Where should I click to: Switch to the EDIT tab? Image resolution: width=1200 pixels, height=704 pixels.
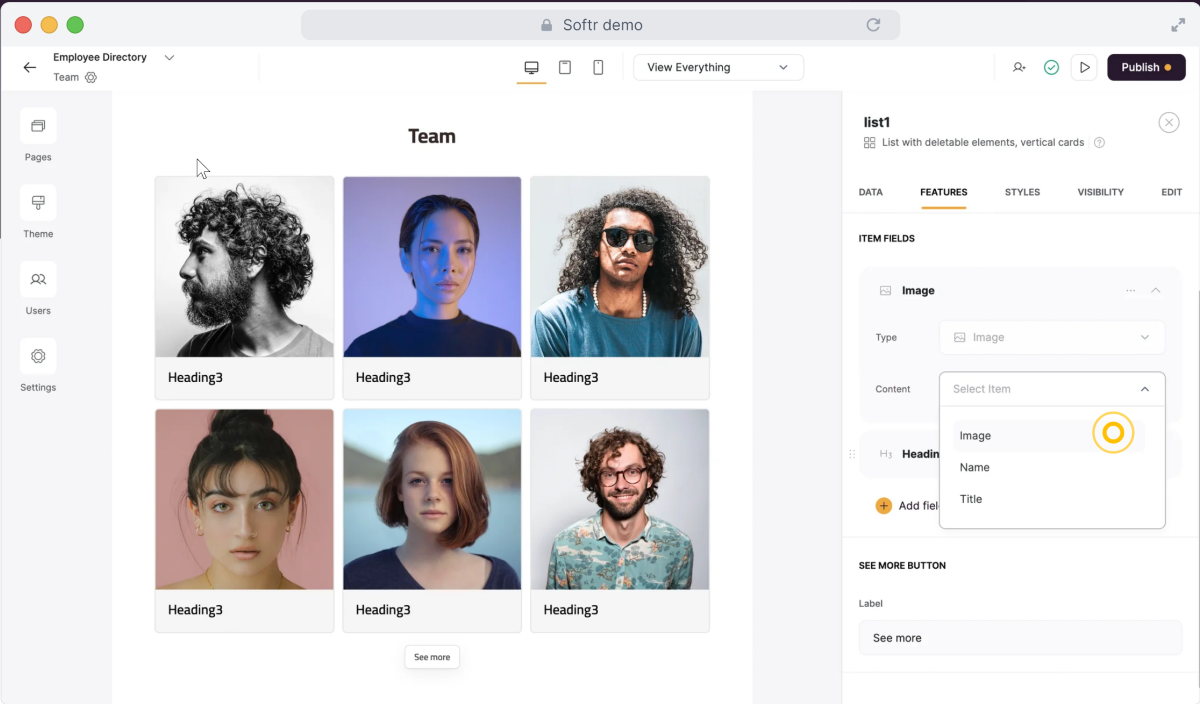(1172, 192)
